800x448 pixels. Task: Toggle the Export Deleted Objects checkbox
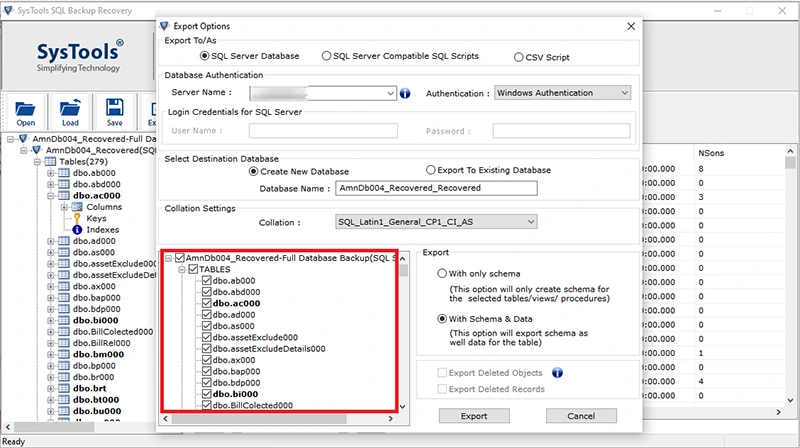[x=442, y=372]
